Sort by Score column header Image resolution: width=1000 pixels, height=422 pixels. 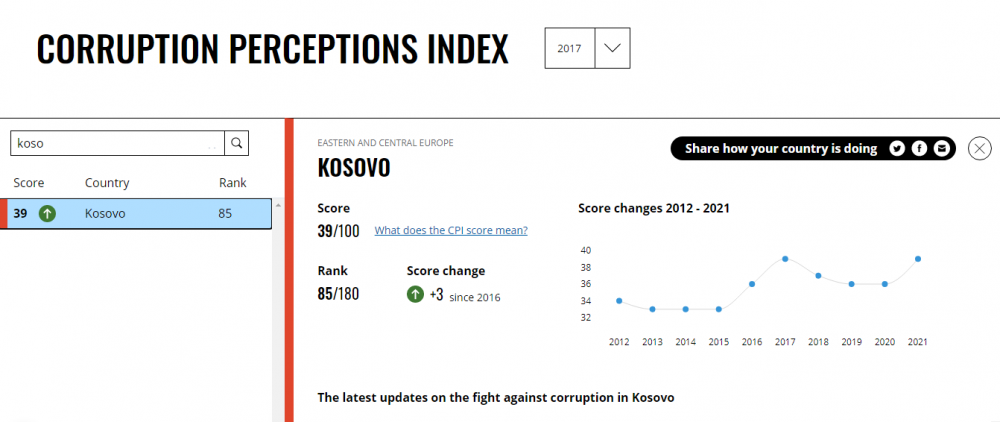29,183
